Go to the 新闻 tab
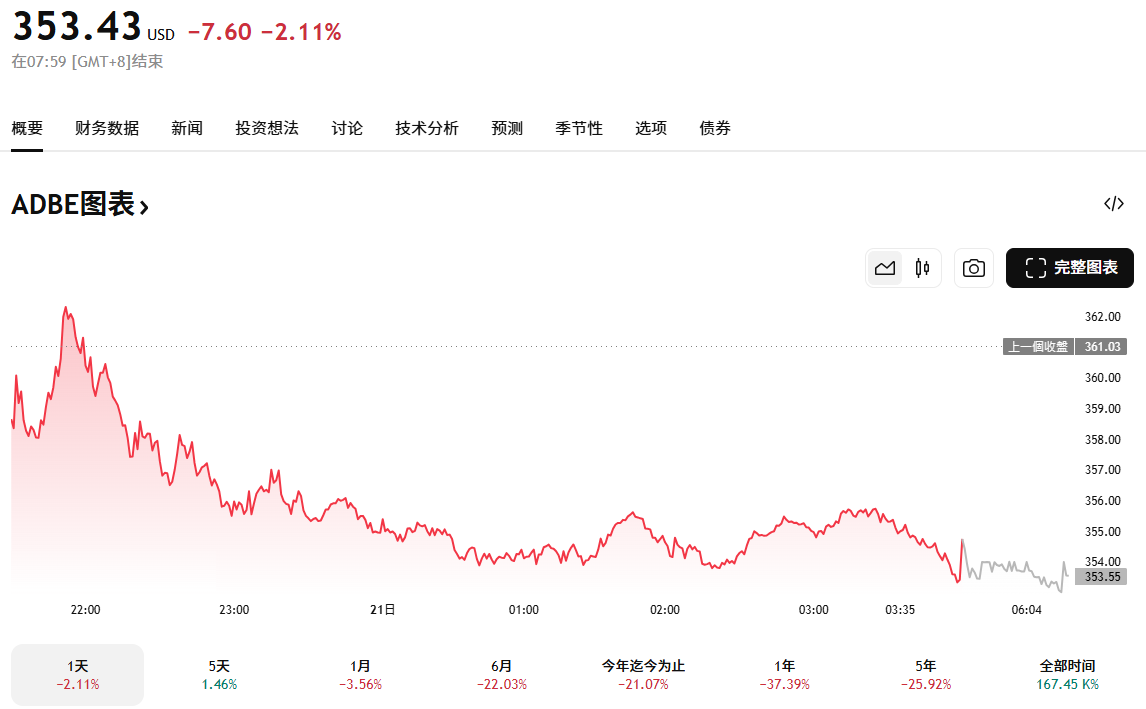1146x709 pixels. (187, 129)
